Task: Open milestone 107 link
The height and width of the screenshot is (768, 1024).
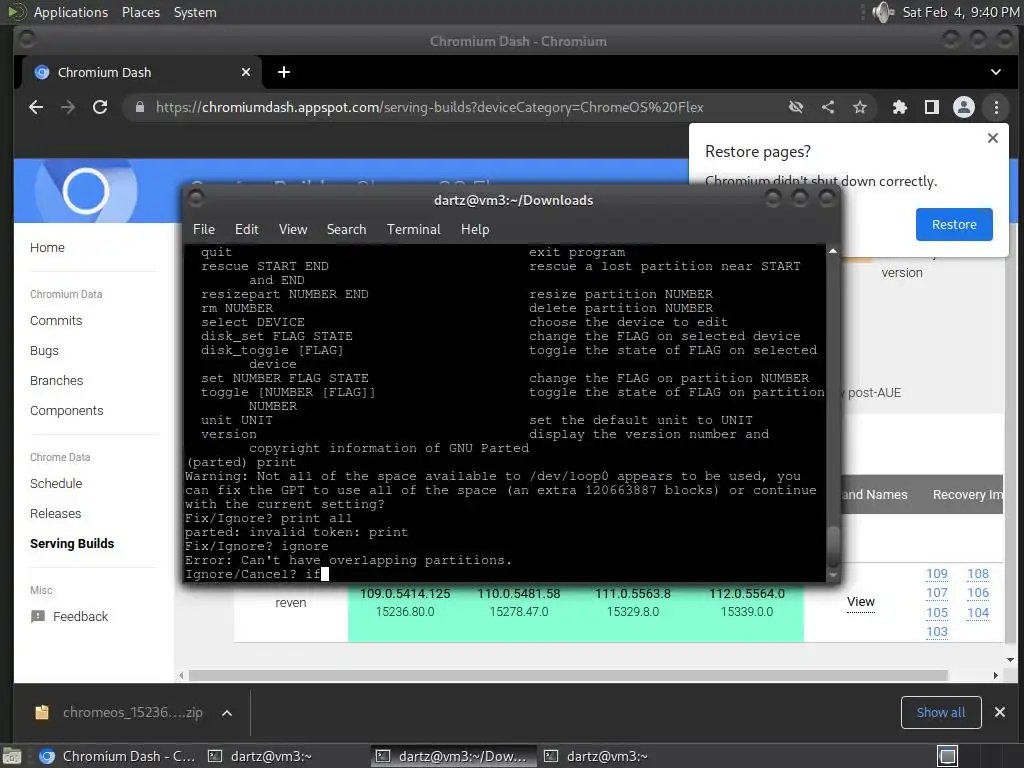Action: point(936,592)
